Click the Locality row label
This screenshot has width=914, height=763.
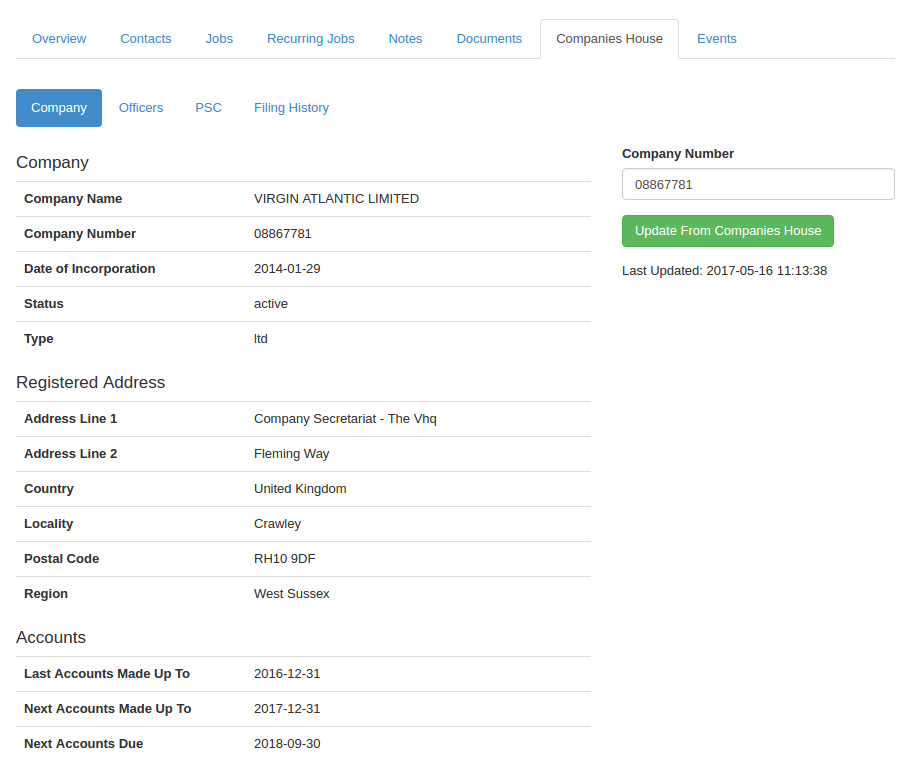48,523
